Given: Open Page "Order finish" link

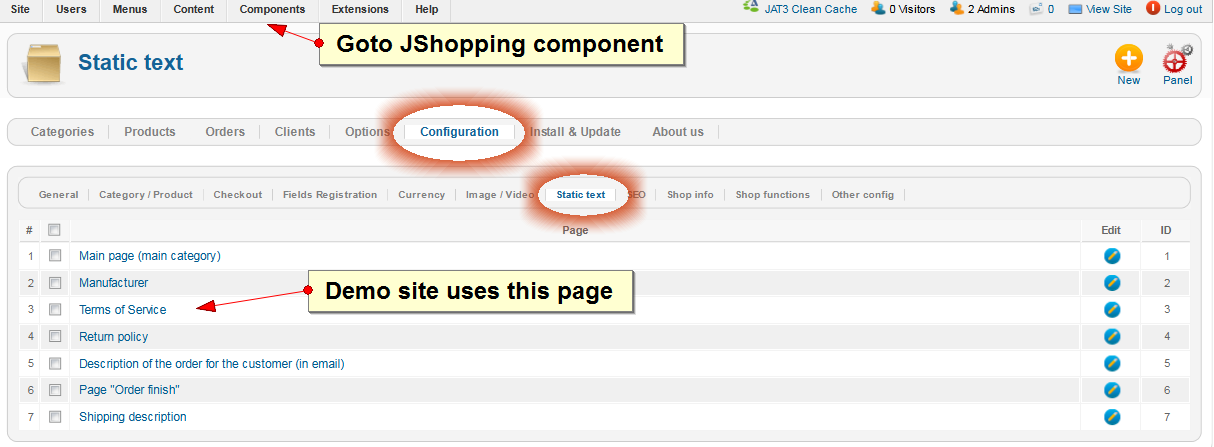Looking at the screenshot, I should [x=129, y=390].
